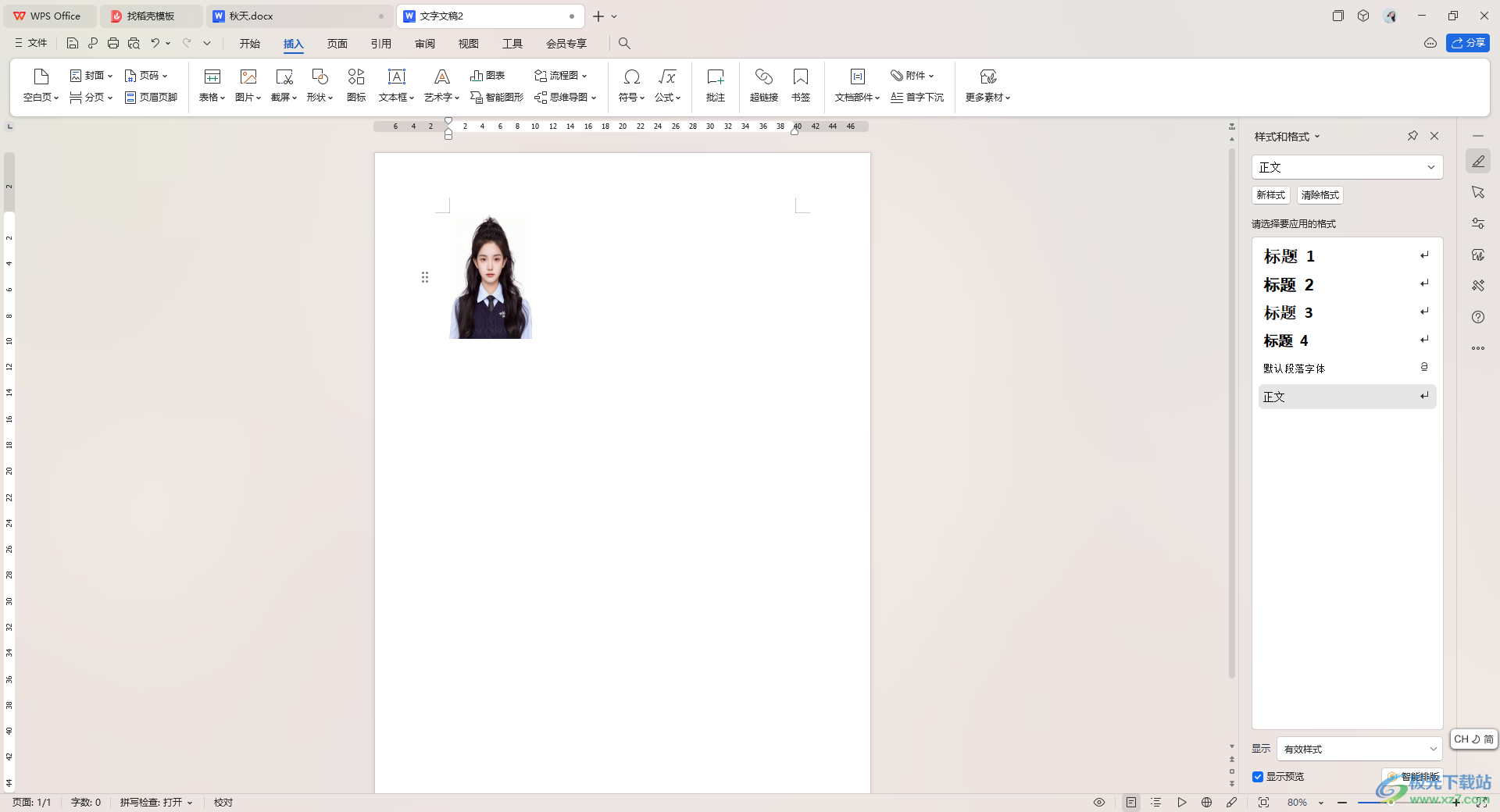The image size is (1500, 812).
Task: Open the References (引用) ribbon tab
Action: (381, 44)
